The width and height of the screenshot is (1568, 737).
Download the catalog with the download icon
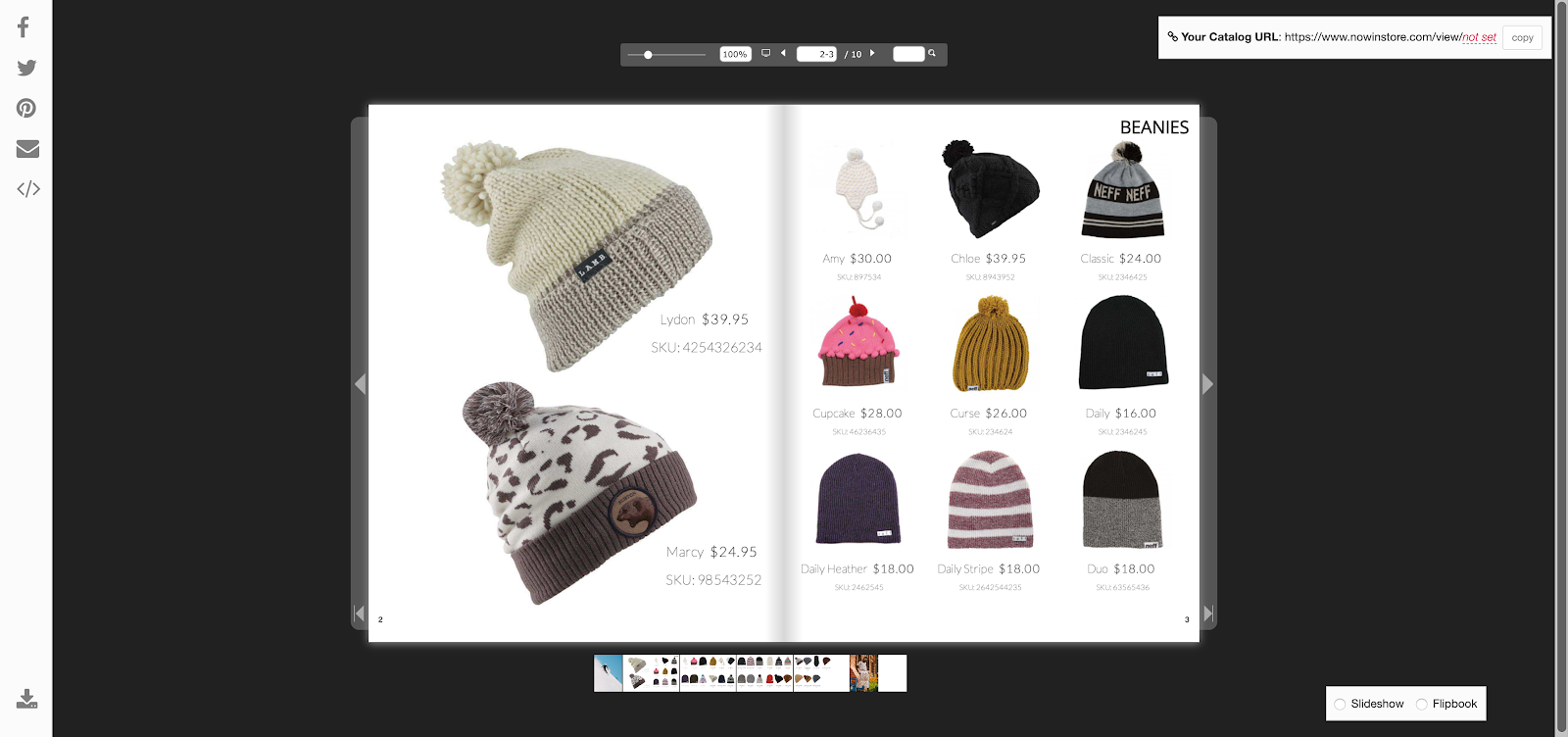coord(27,699)
